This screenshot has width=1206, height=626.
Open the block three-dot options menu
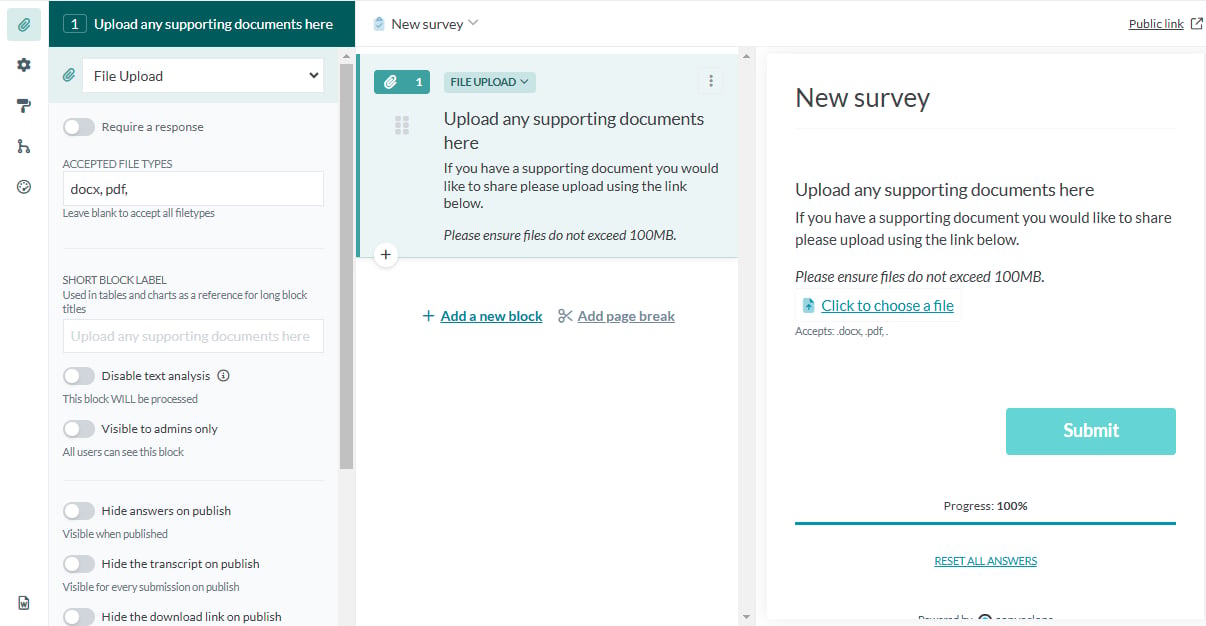tap(711, 81)
